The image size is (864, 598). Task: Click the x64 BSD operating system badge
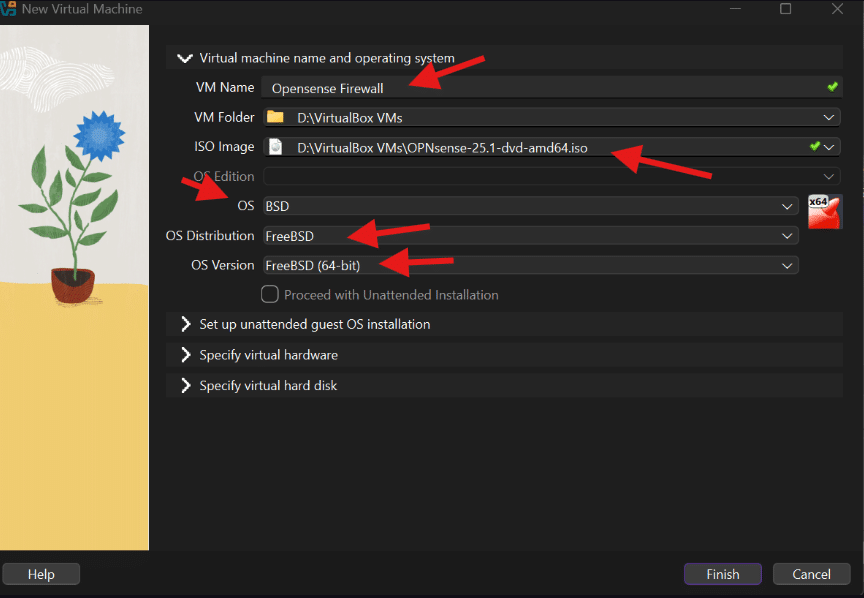point(824,212)
